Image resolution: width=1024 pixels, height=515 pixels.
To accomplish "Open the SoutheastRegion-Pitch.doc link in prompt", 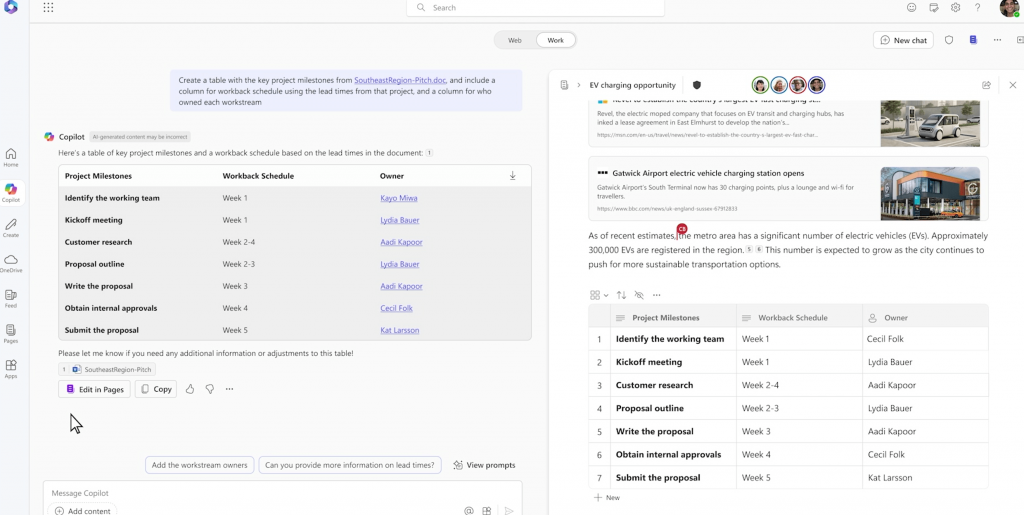I will click(x=400, y=80).
